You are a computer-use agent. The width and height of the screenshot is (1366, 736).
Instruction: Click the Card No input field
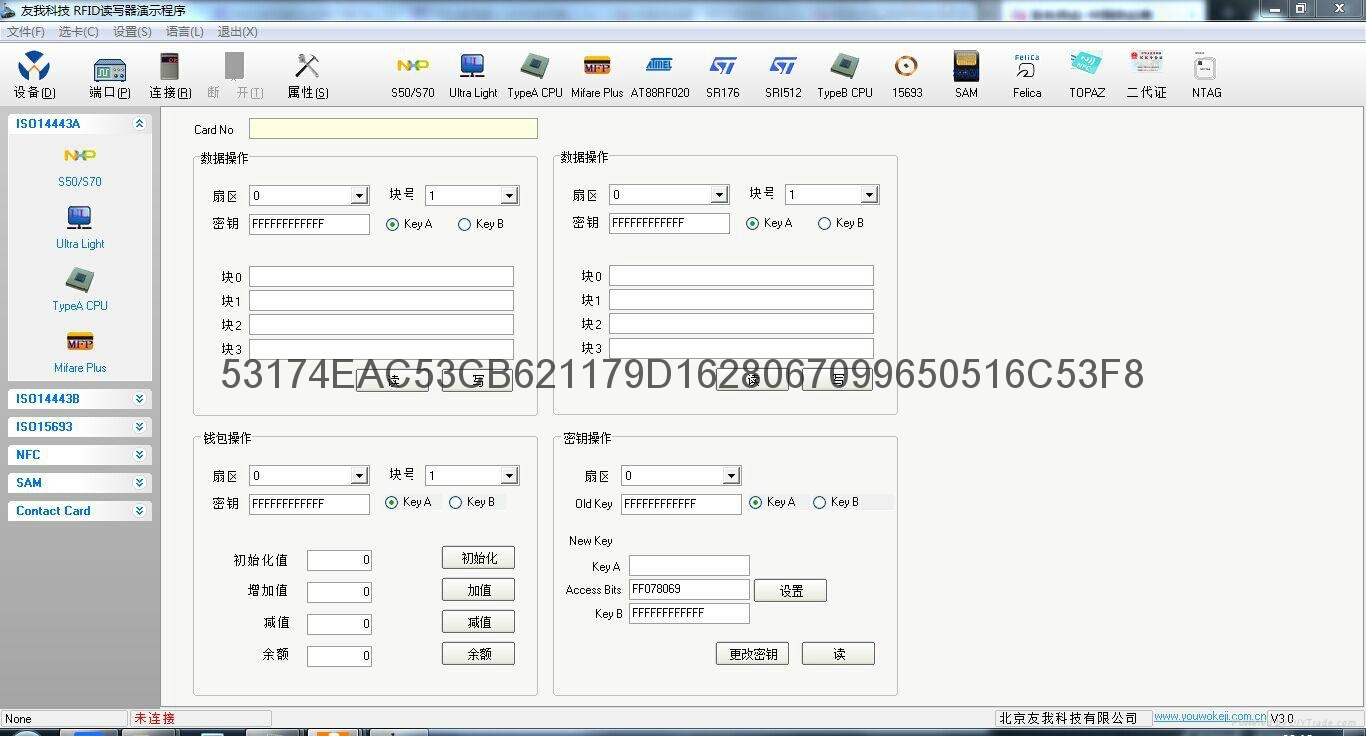393,129
